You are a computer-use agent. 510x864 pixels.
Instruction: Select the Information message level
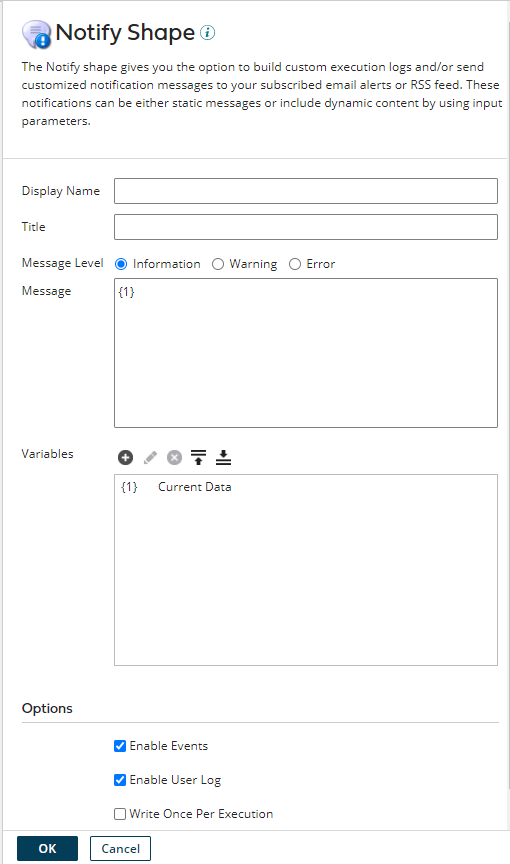[x=121, y=264]
